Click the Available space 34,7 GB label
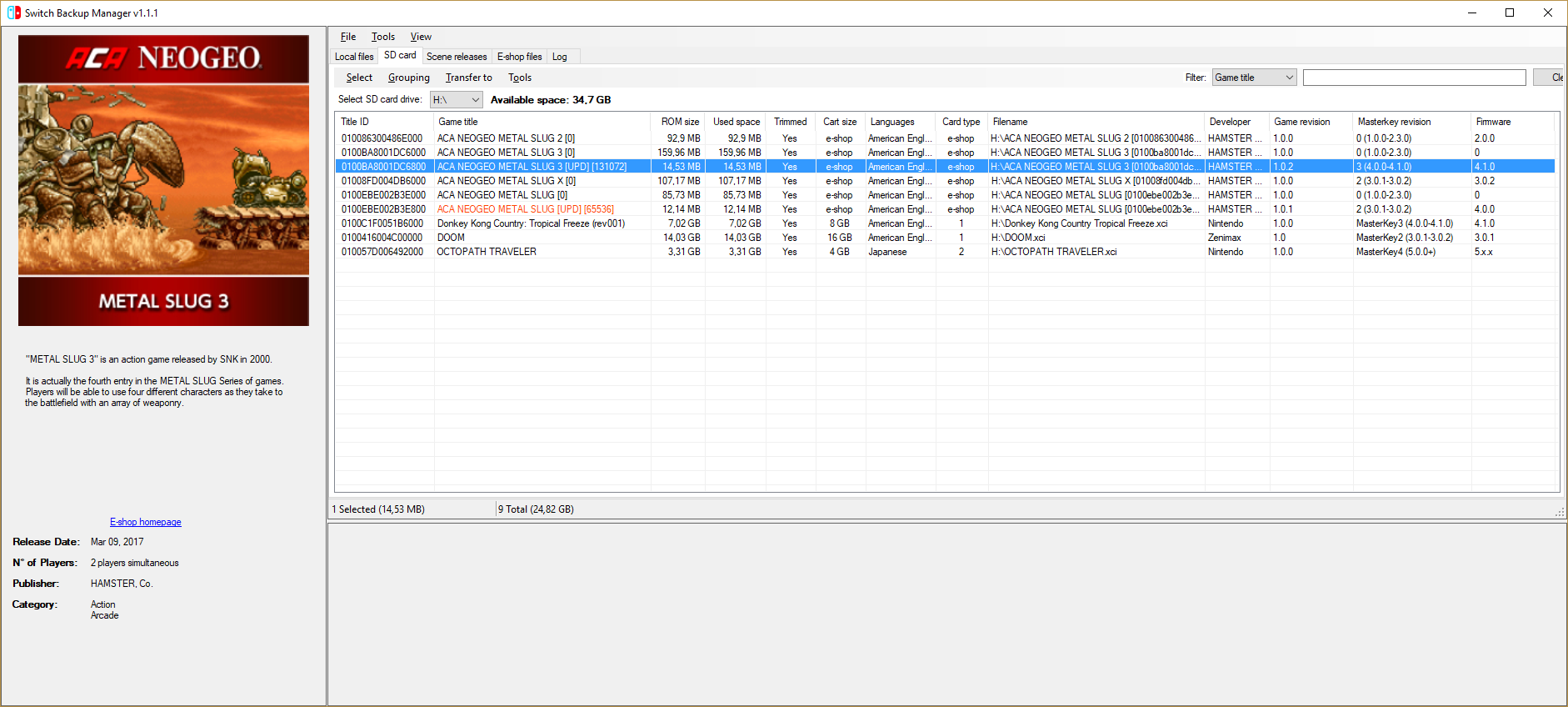 click(x=551, y=100)
